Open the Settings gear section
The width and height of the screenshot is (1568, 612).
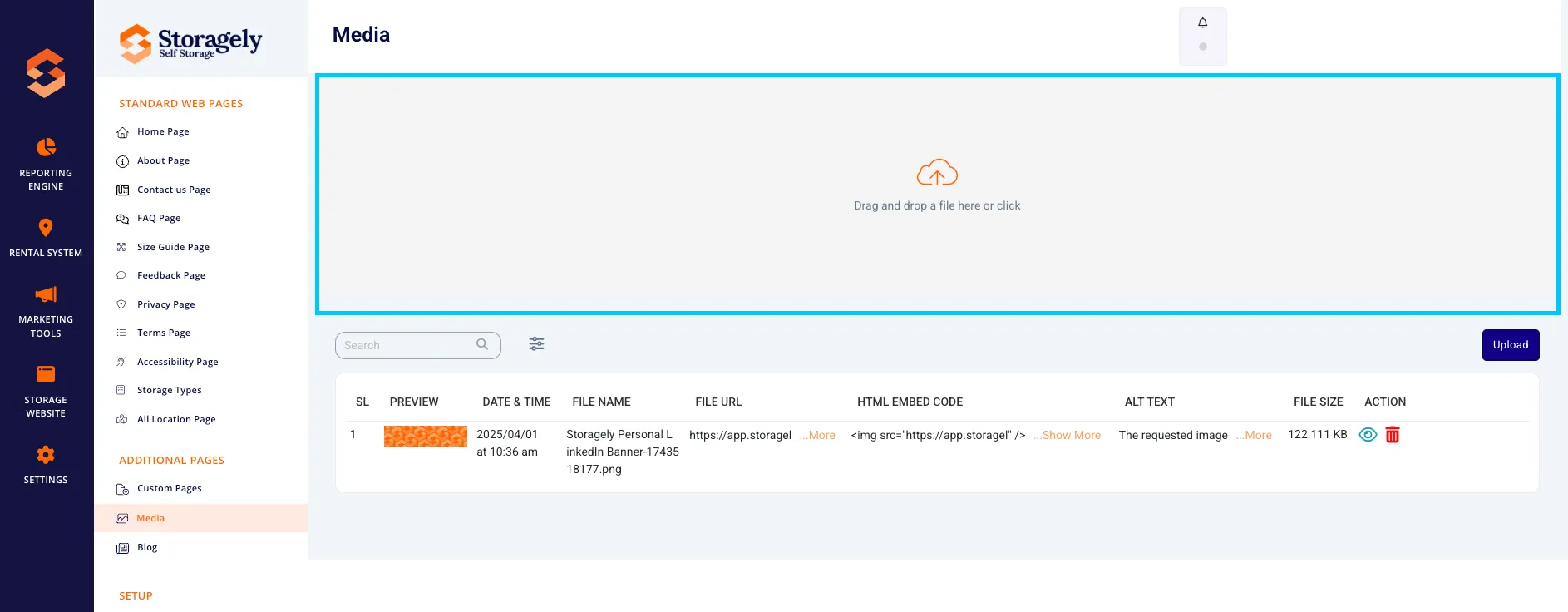(x=46, y=465)
